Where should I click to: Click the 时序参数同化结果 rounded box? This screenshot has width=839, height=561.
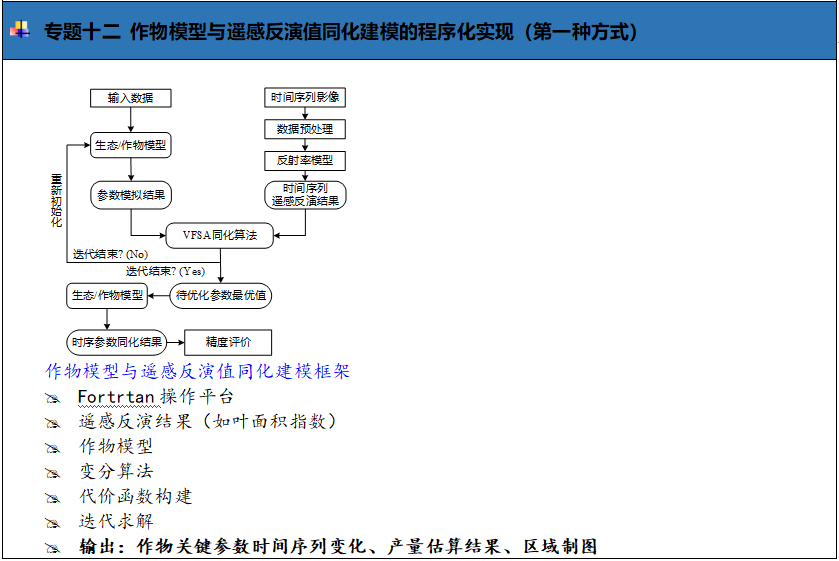(117, 342)
